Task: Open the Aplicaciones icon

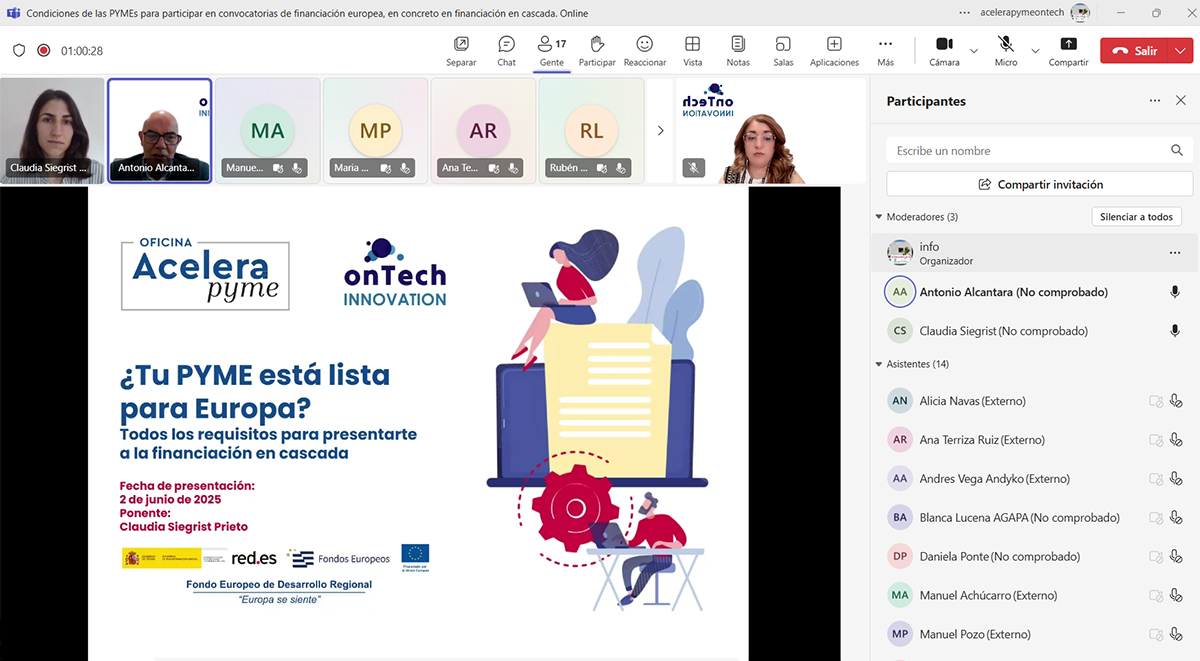Action: pos(833,48)
